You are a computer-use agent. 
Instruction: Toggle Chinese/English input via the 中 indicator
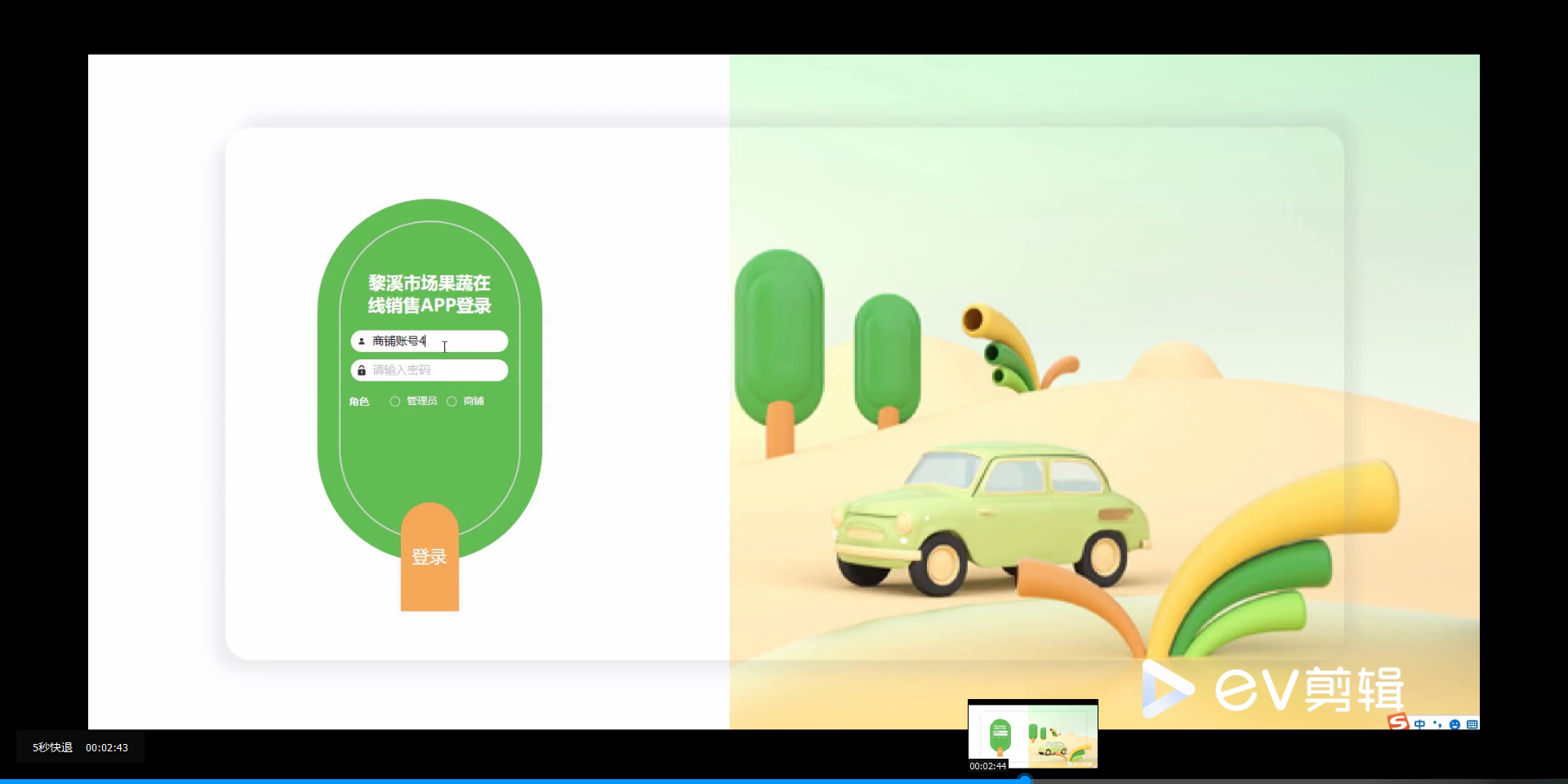(x=1419, y=724)
